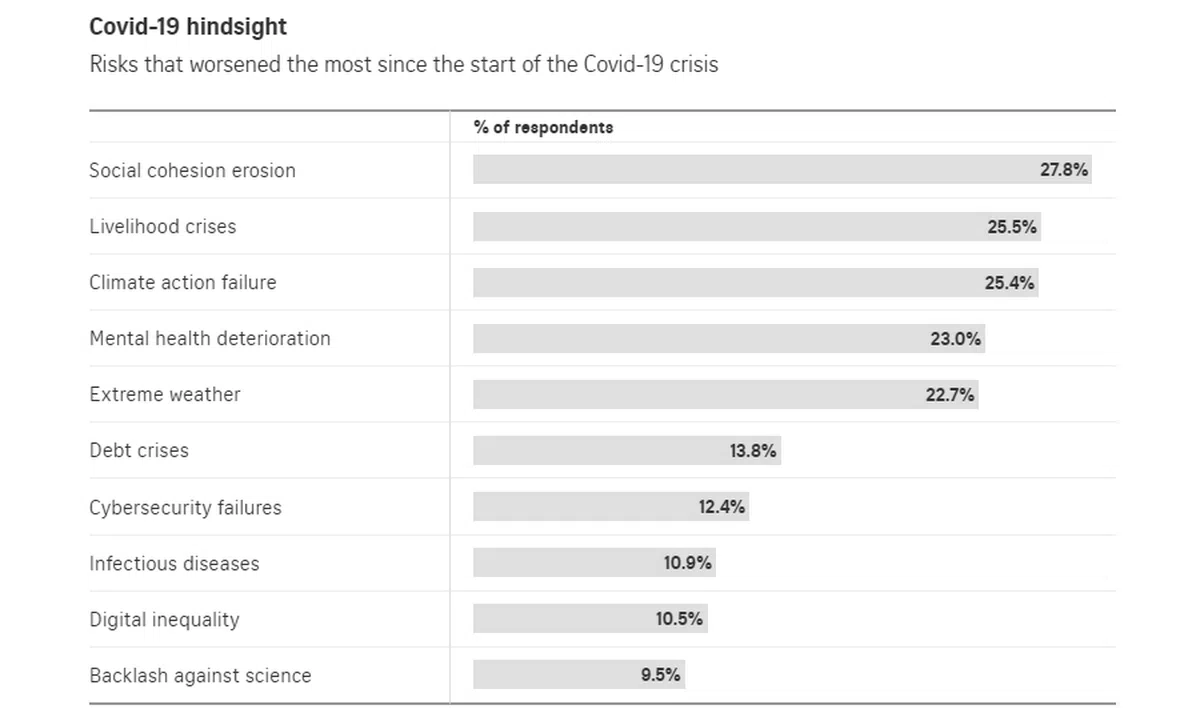Screen dimensions: 1200x721
Task: Click the "Social cohesion erosion" row label
Action: coord(192,171)
